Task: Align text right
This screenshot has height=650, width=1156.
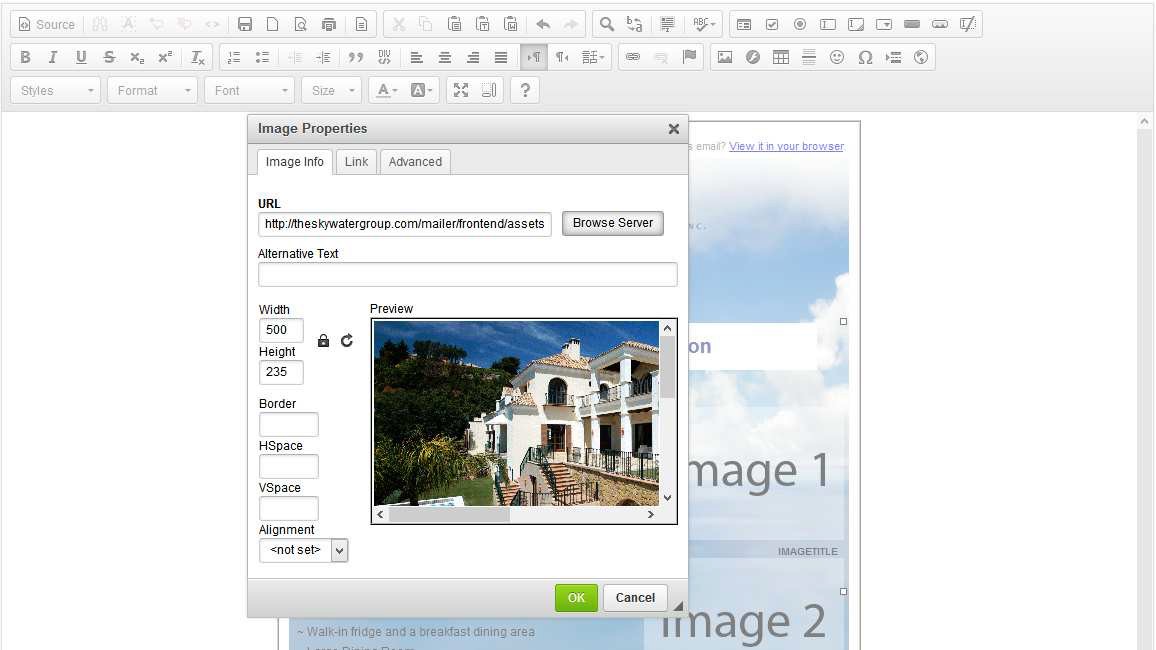Action: tap(473, 57)
